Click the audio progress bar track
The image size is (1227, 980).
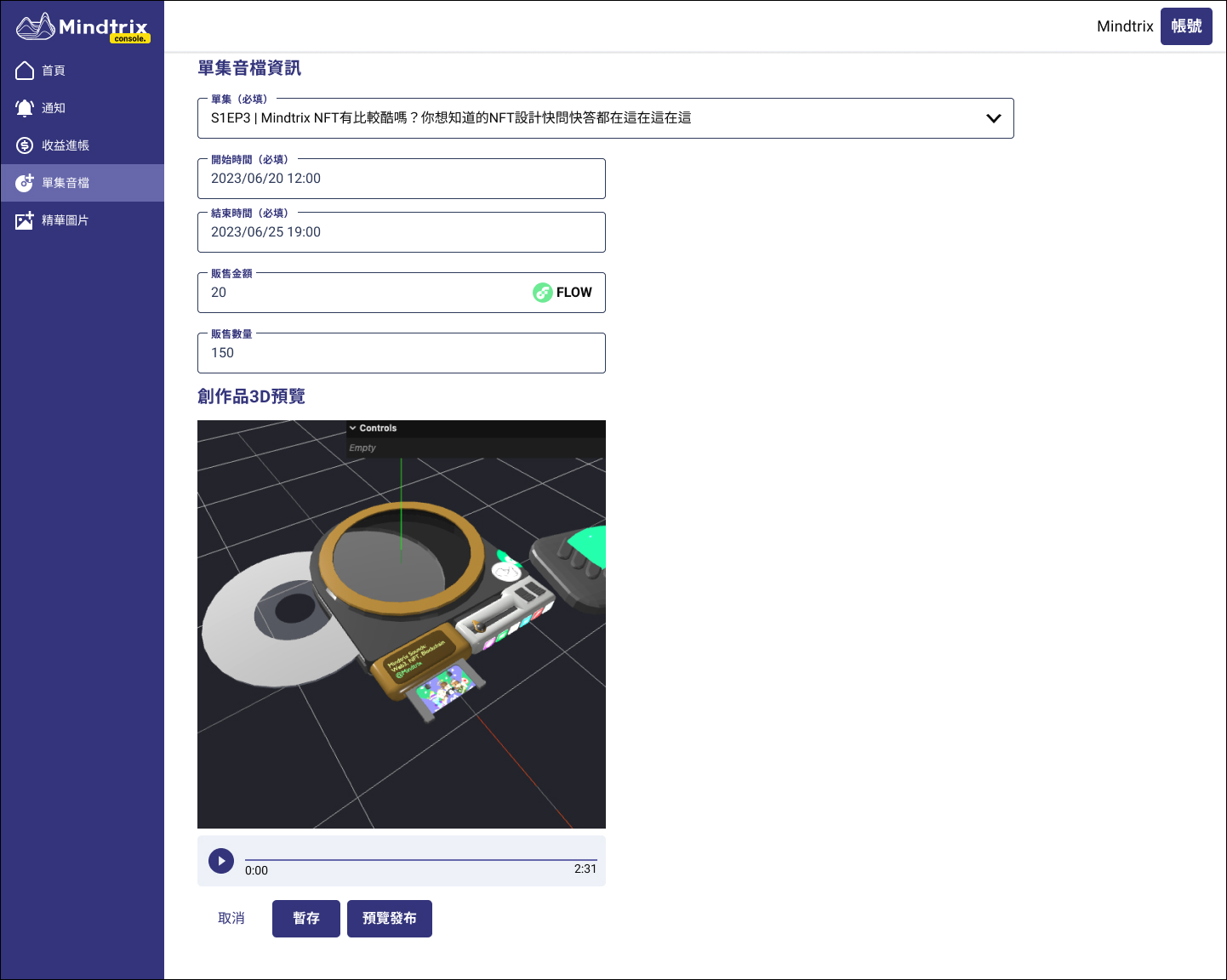click(420, 860)
